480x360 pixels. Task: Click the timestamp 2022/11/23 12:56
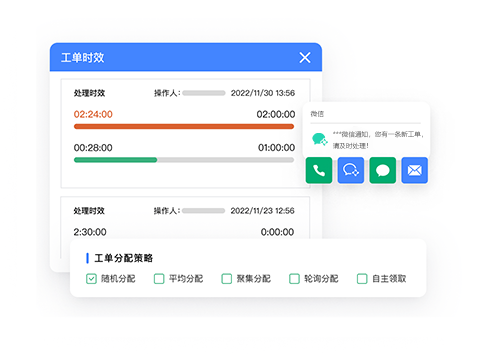coord(262,211)
